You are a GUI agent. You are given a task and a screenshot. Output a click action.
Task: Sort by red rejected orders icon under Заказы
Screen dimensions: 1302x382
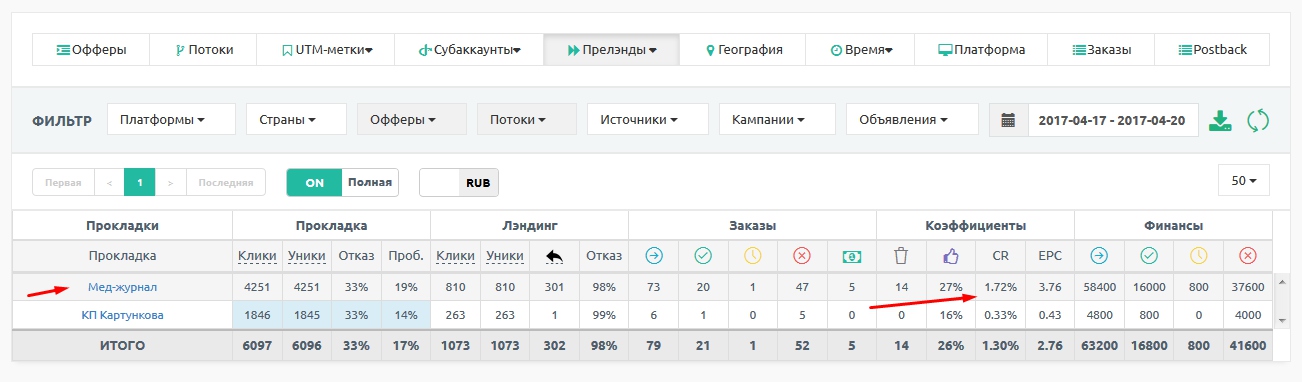click(801, 256)
